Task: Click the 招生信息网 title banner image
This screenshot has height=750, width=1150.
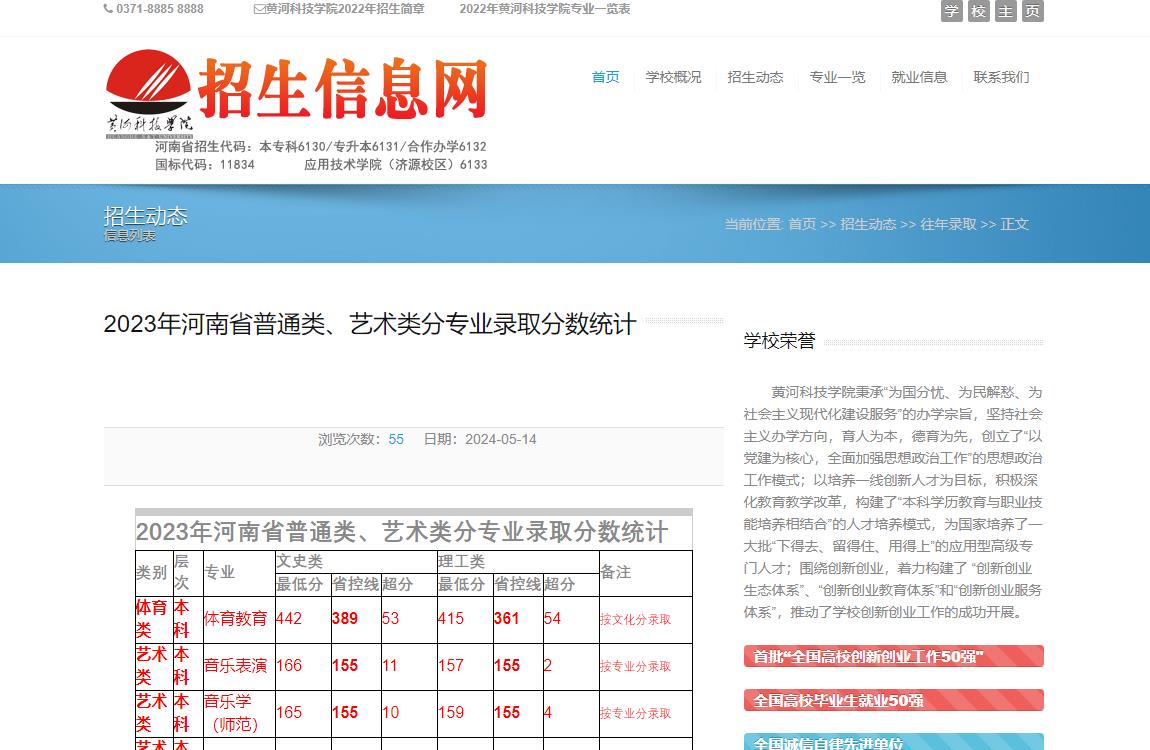Action: coord(342,90)
